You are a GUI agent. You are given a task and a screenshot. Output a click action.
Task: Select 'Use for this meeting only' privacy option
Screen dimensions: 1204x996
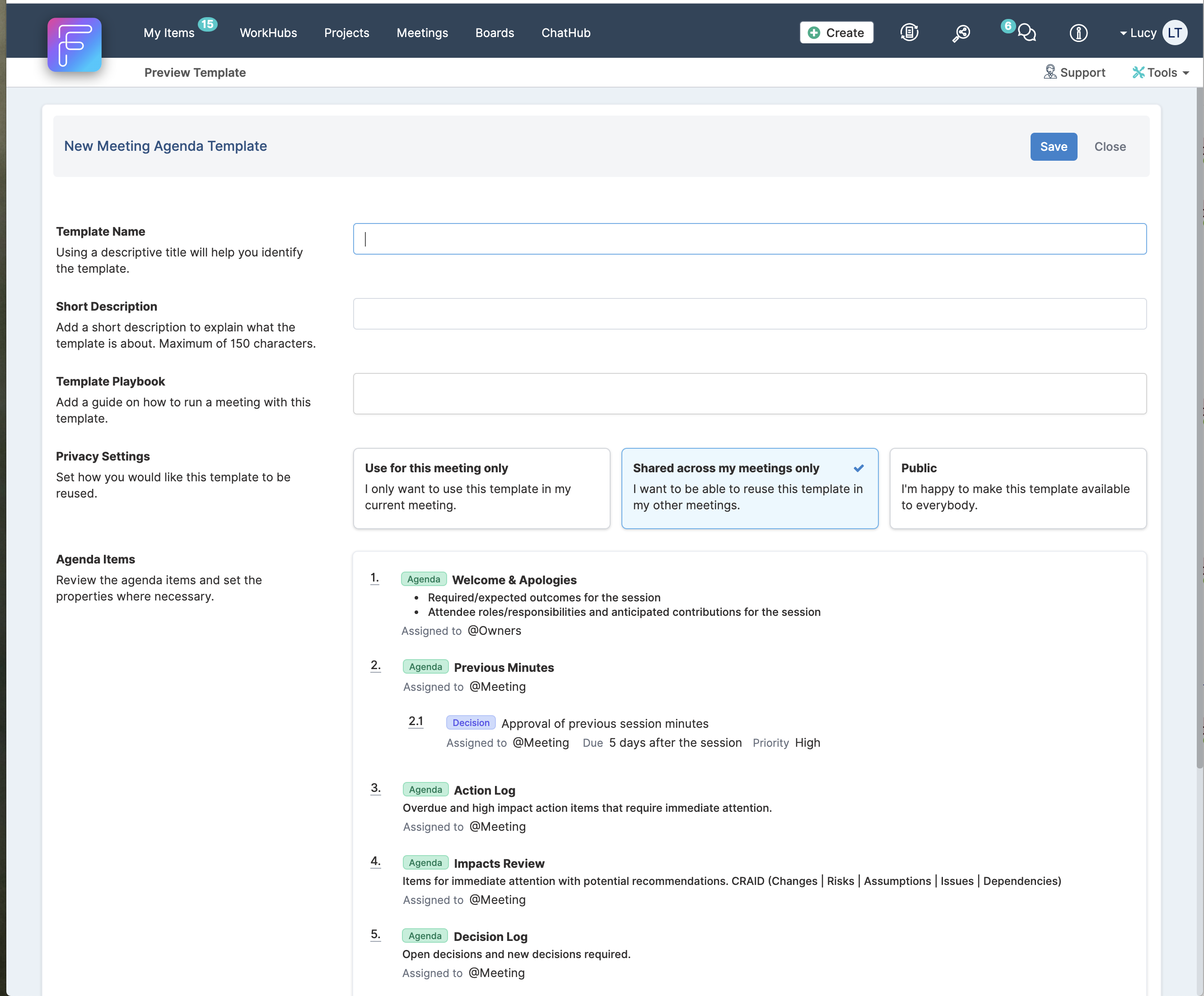click(x=481, y=488)
